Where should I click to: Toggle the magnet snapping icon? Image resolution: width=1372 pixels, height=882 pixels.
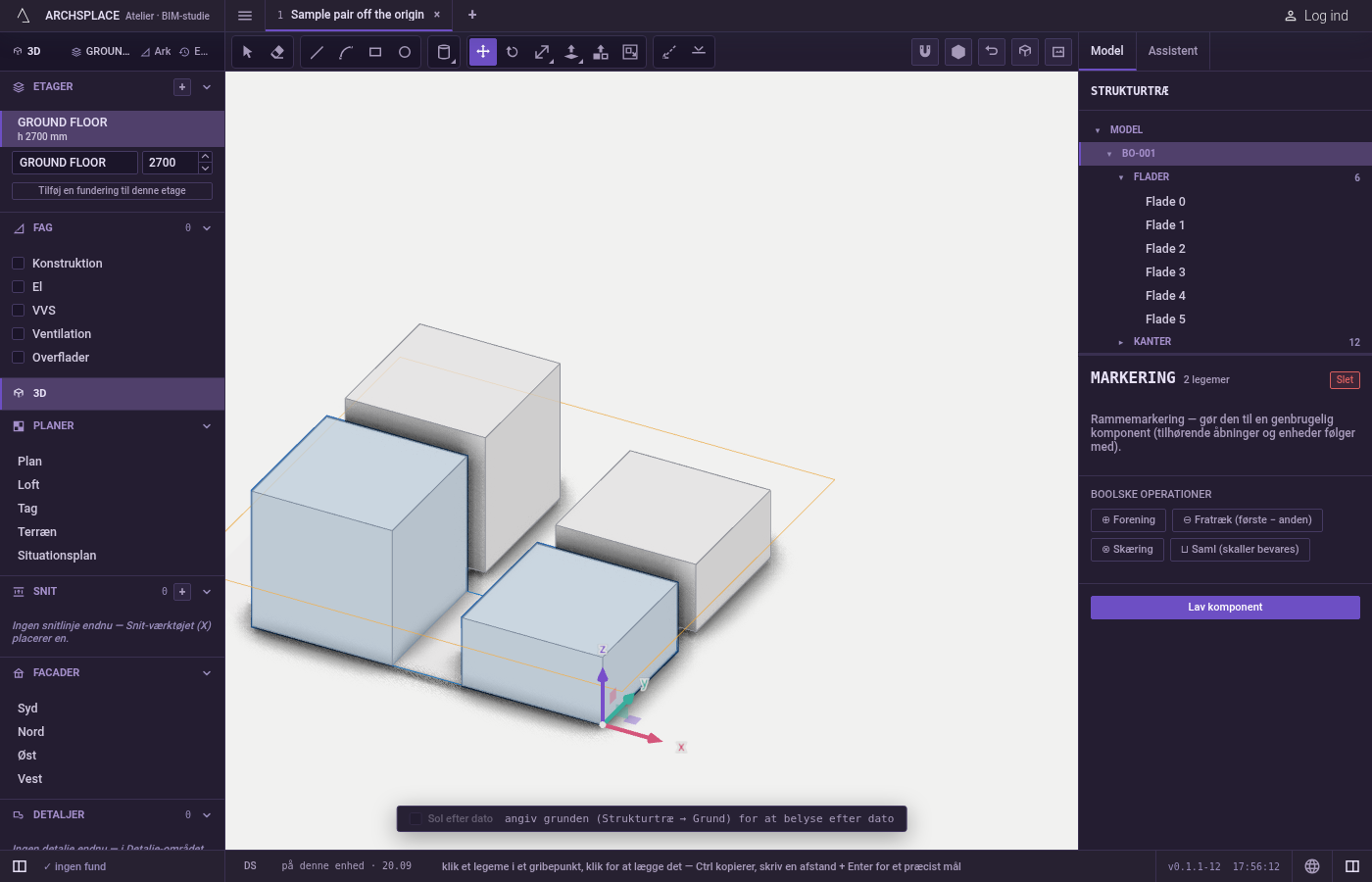925,52
